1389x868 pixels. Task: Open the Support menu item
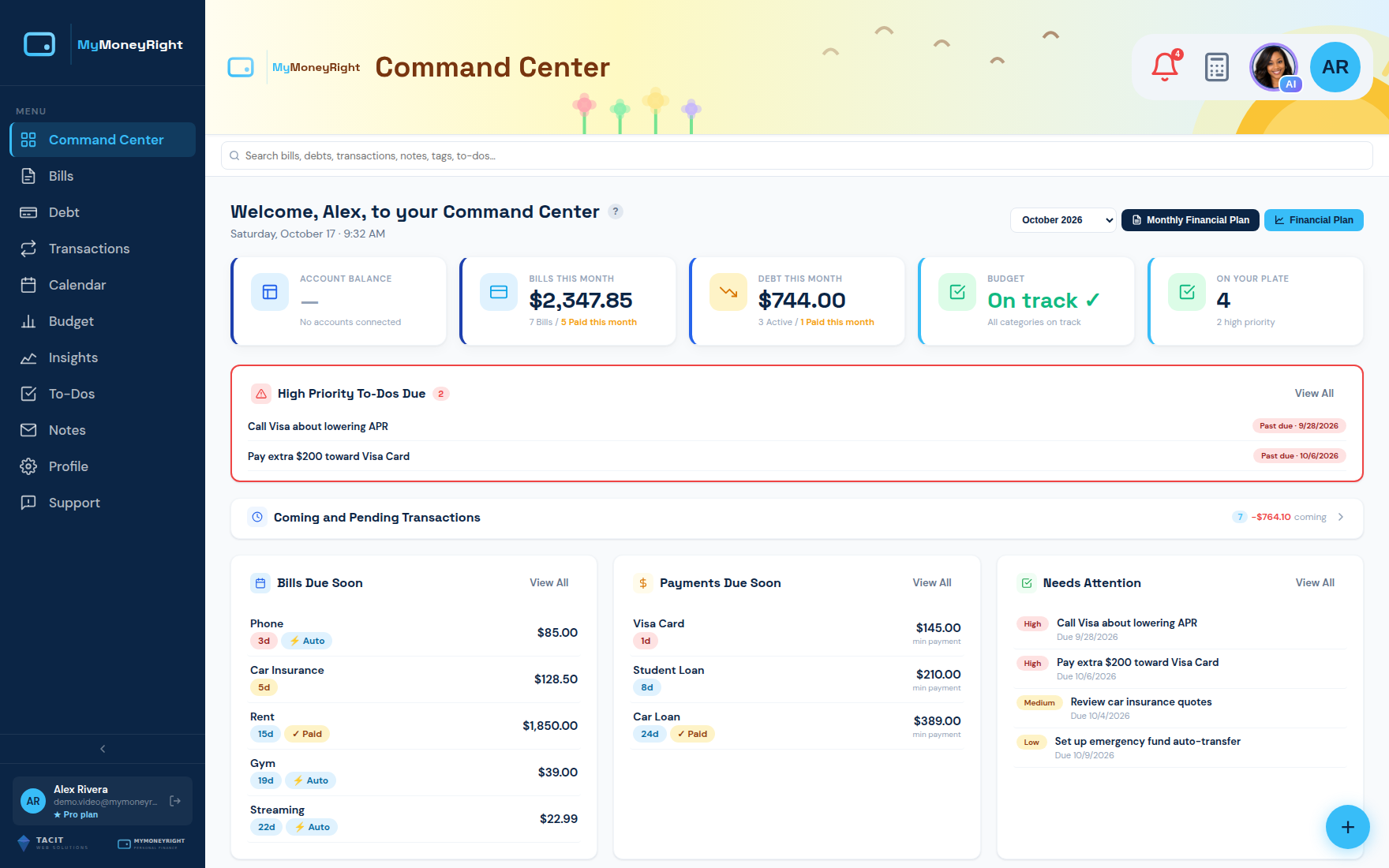tap(103, 503)
